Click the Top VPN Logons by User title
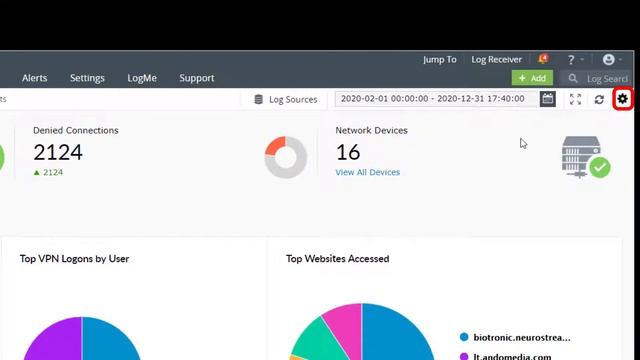The image size is (640, 360). point(74,259)
